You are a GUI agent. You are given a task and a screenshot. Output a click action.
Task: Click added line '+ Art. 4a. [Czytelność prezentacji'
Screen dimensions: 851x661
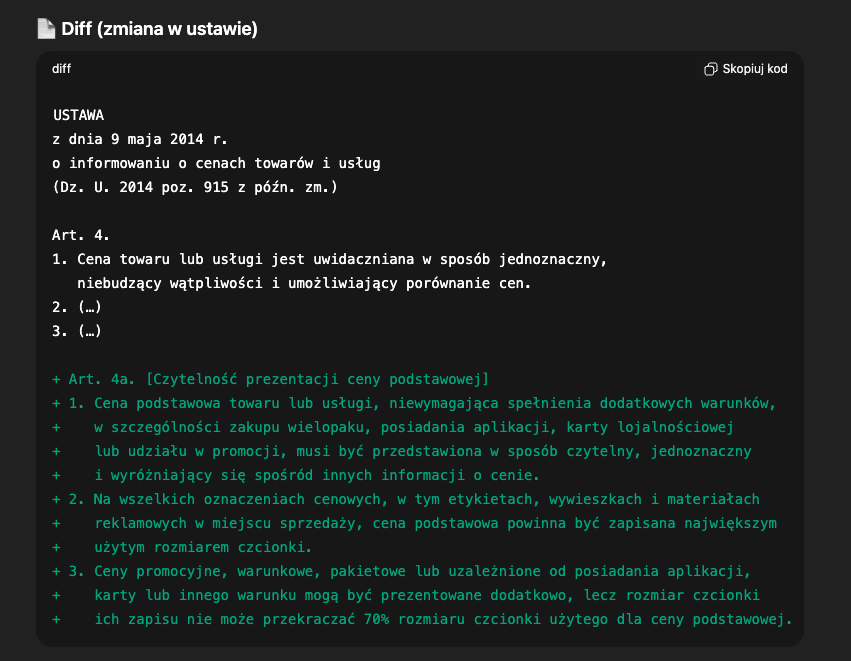[x=270, y=379]
